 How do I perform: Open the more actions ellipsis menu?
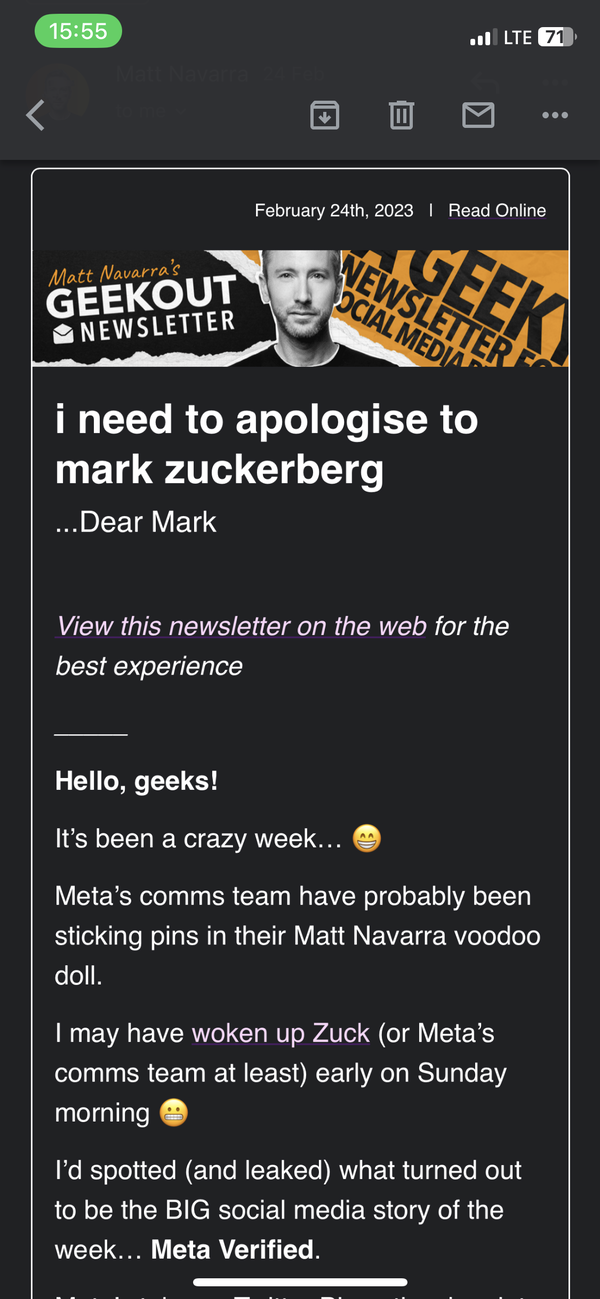(x=555, y=115)
